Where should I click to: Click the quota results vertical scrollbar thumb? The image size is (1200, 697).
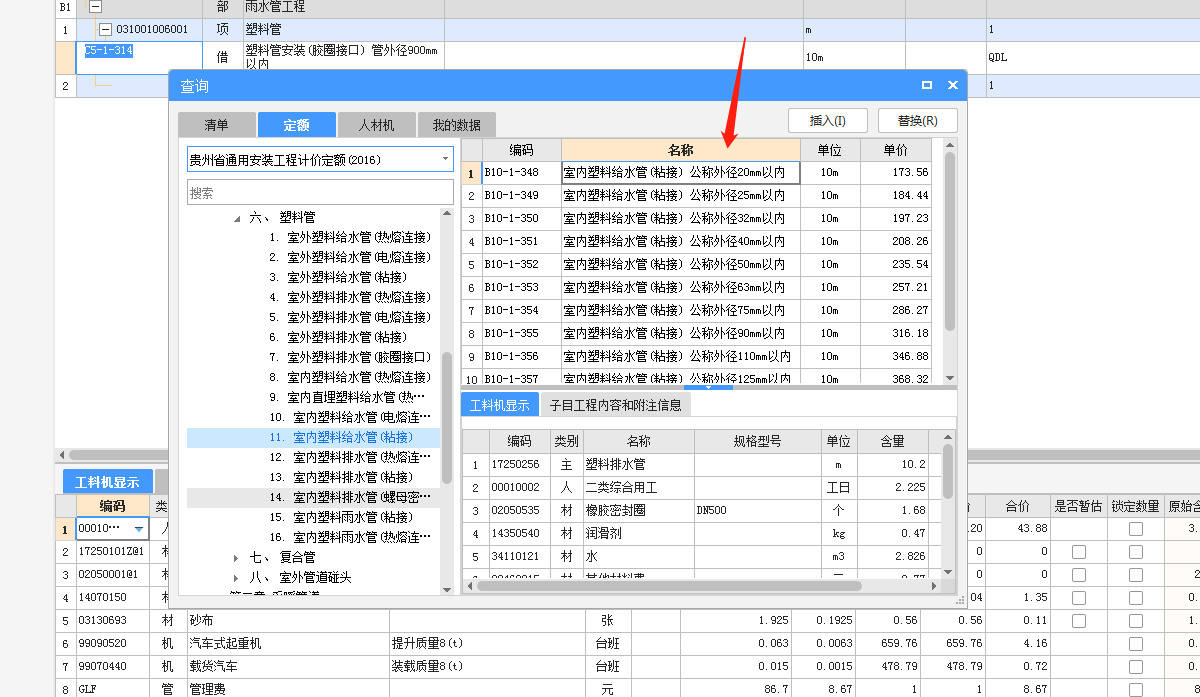click(x=950, y=242)
